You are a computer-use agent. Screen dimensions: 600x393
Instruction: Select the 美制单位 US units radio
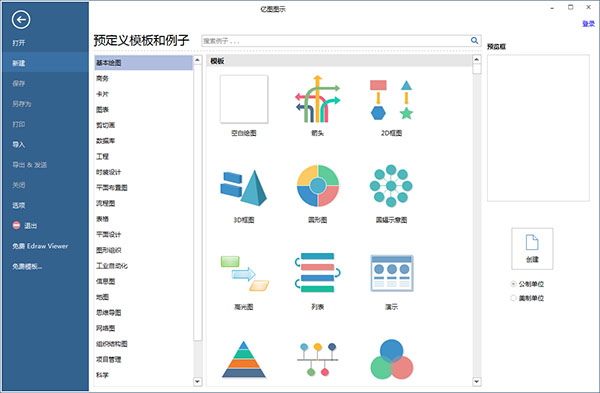pos(514,298)
